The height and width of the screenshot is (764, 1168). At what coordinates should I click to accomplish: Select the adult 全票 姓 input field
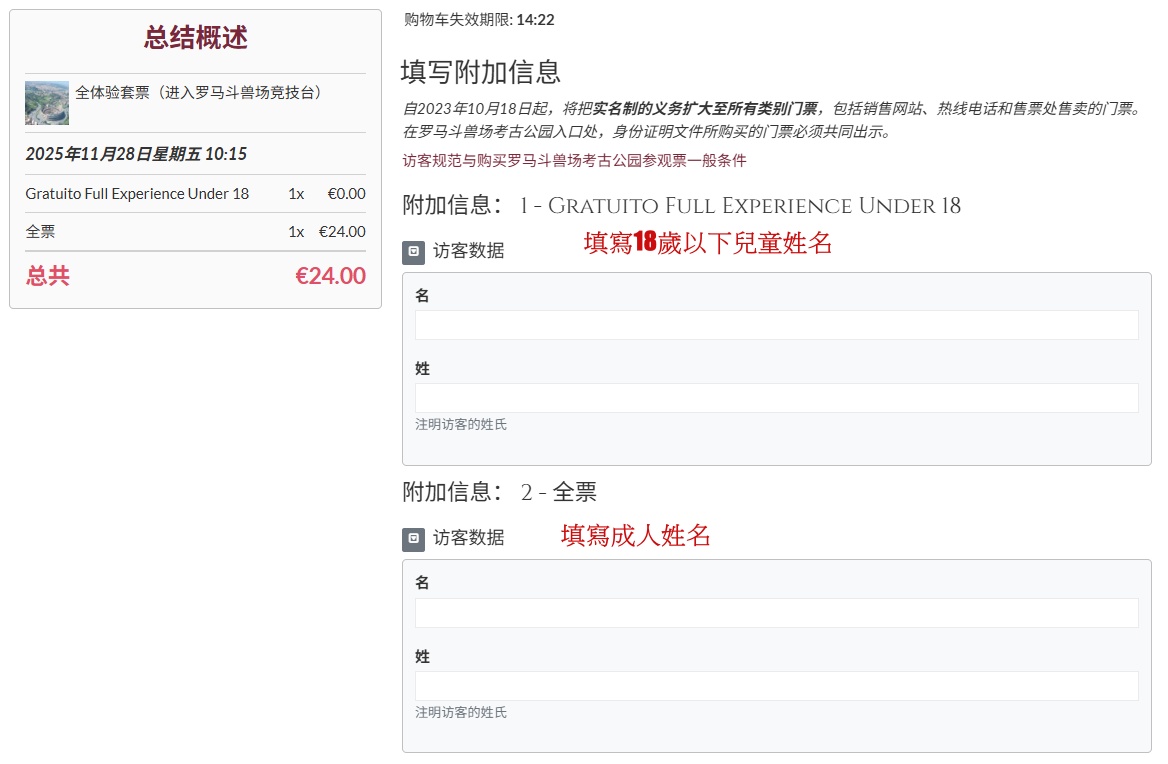pyautogui.click(x=776, y=686)
